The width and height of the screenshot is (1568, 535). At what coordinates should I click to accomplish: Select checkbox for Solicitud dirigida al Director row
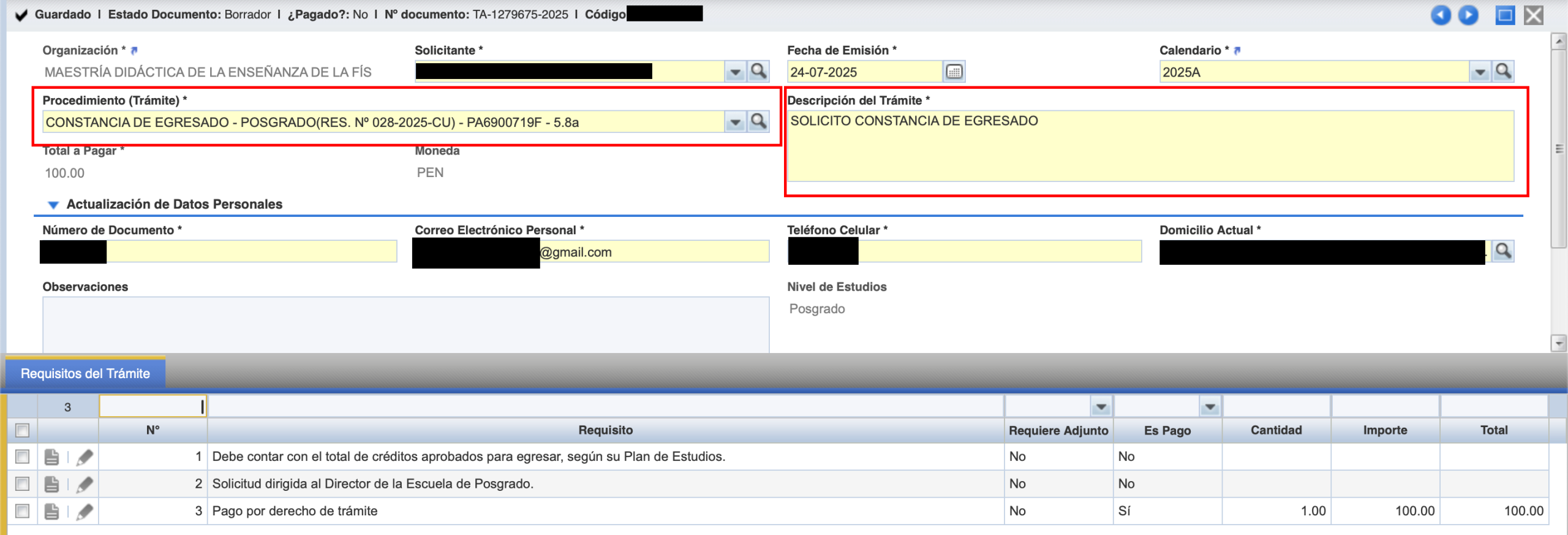[23, 484]
